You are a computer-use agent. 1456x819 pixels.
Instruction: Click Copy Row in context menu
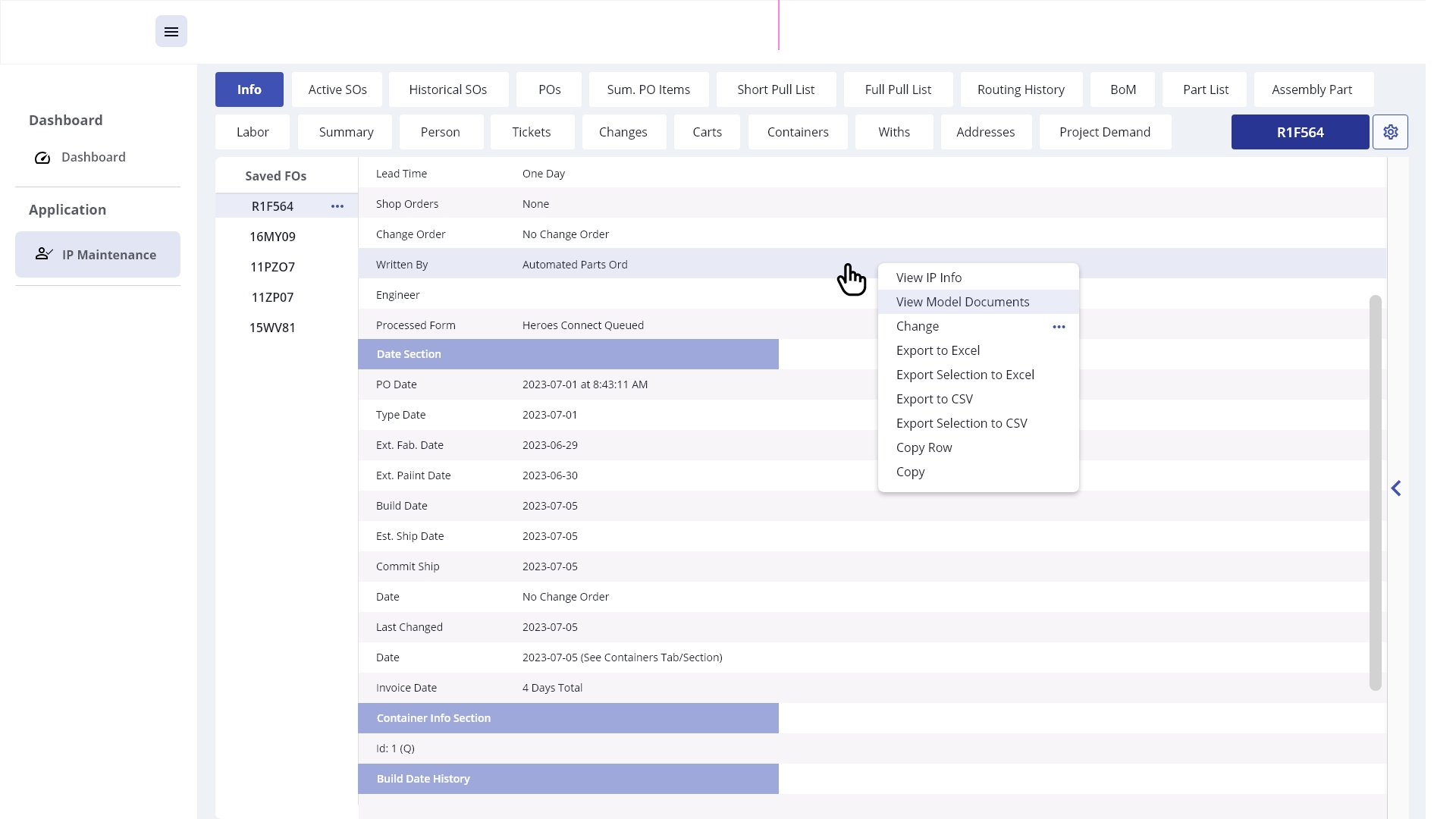pyautogui.click(x=924, y=447)
